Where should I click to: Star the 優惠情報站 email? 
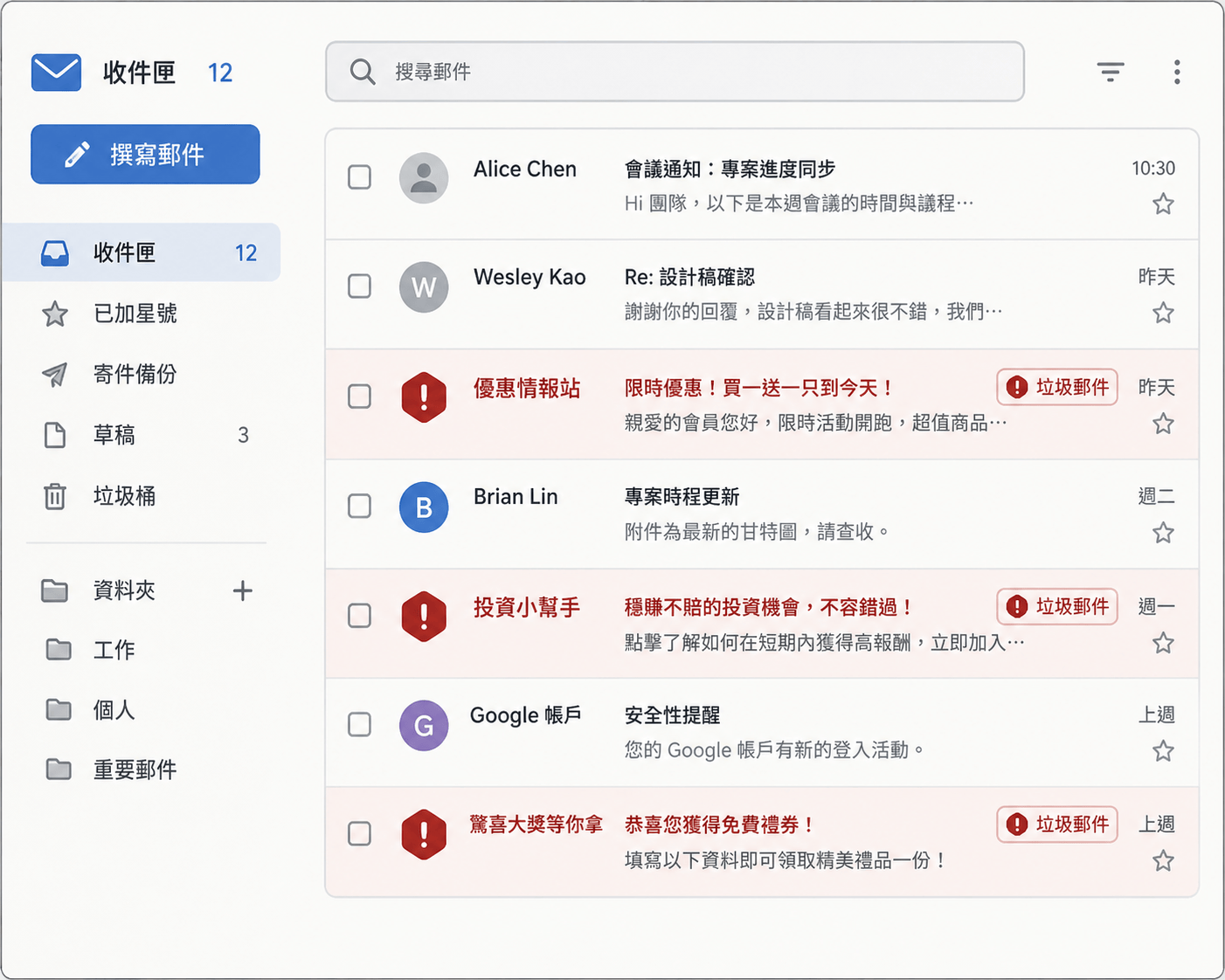pos(1163,424)
